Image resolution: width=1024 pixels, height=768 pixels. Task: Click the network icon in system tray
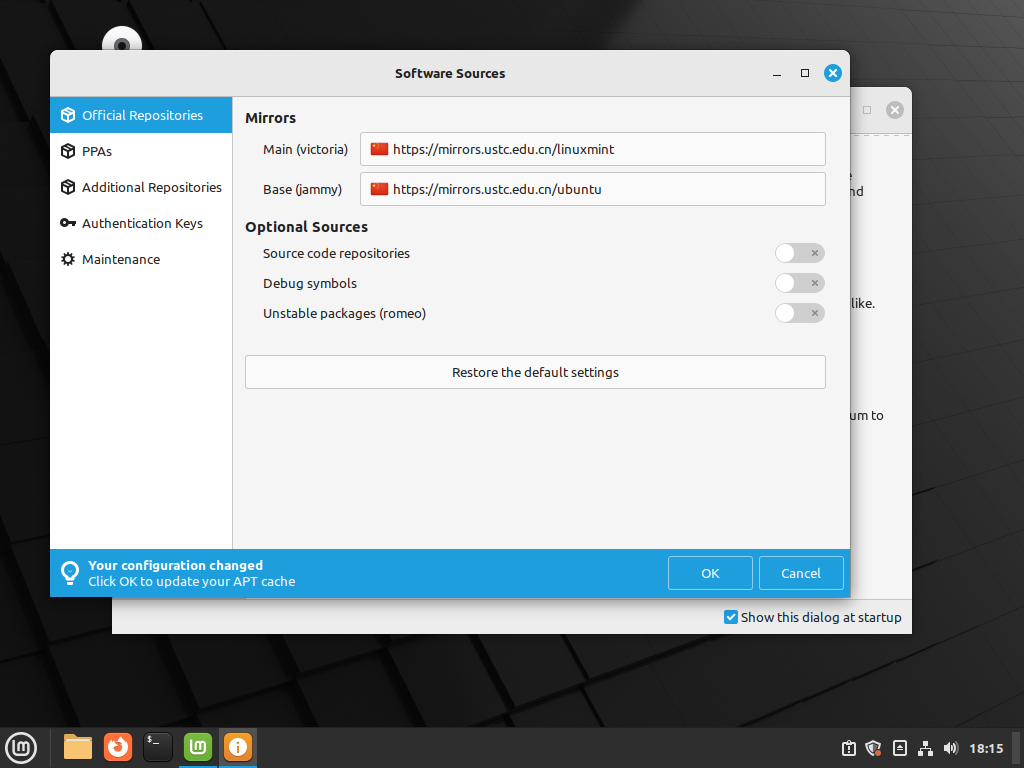pyautogui.click(x=925, y=748)
